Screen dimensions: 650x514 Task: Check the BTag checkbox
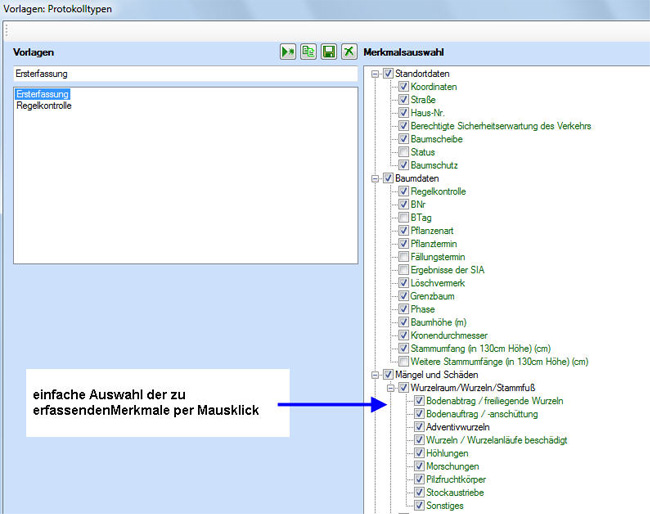(402, 217)
